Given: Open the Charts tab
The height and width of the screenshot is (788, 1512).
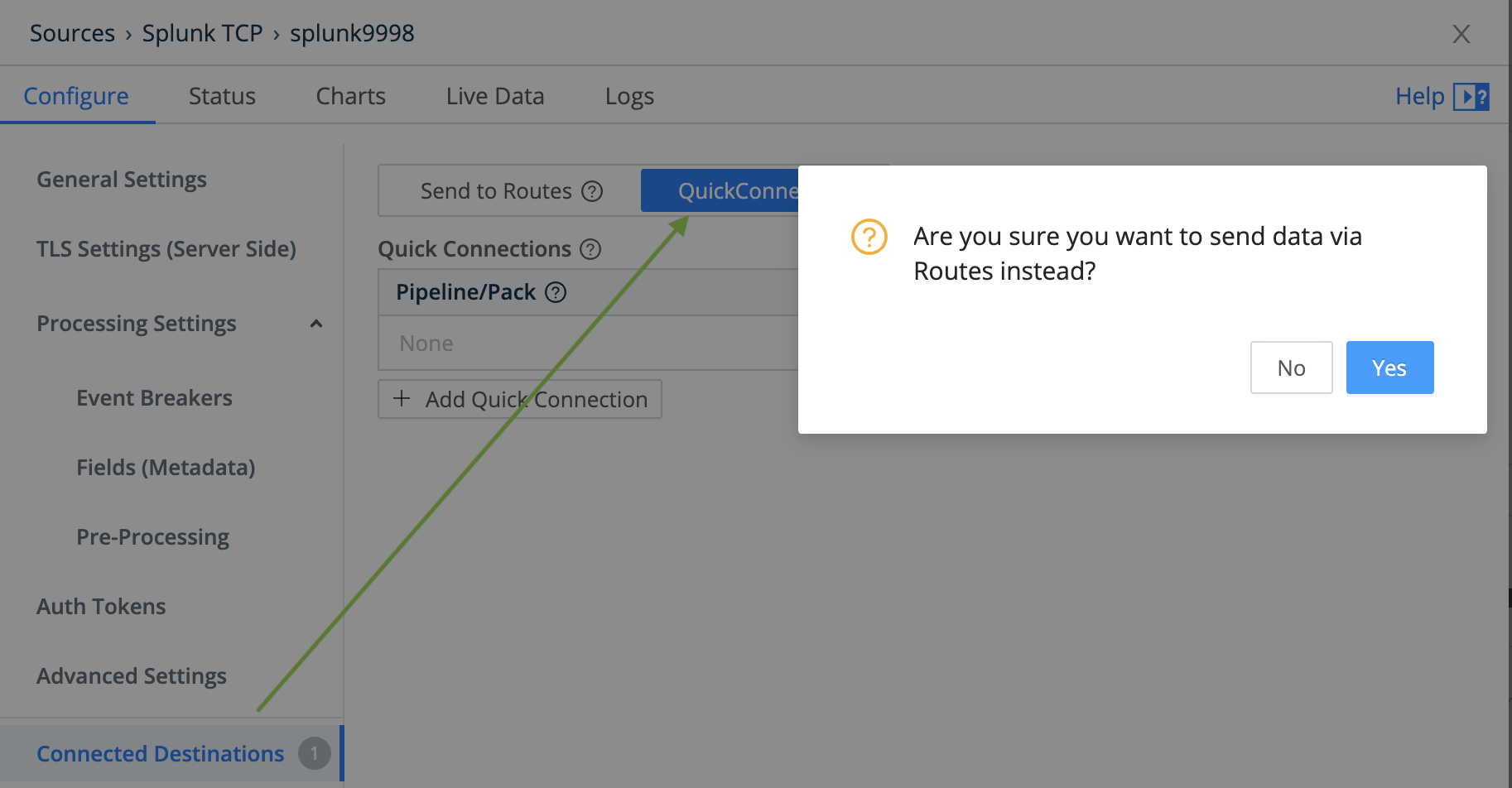Looking at the screenshot, I should pos(349,95).
